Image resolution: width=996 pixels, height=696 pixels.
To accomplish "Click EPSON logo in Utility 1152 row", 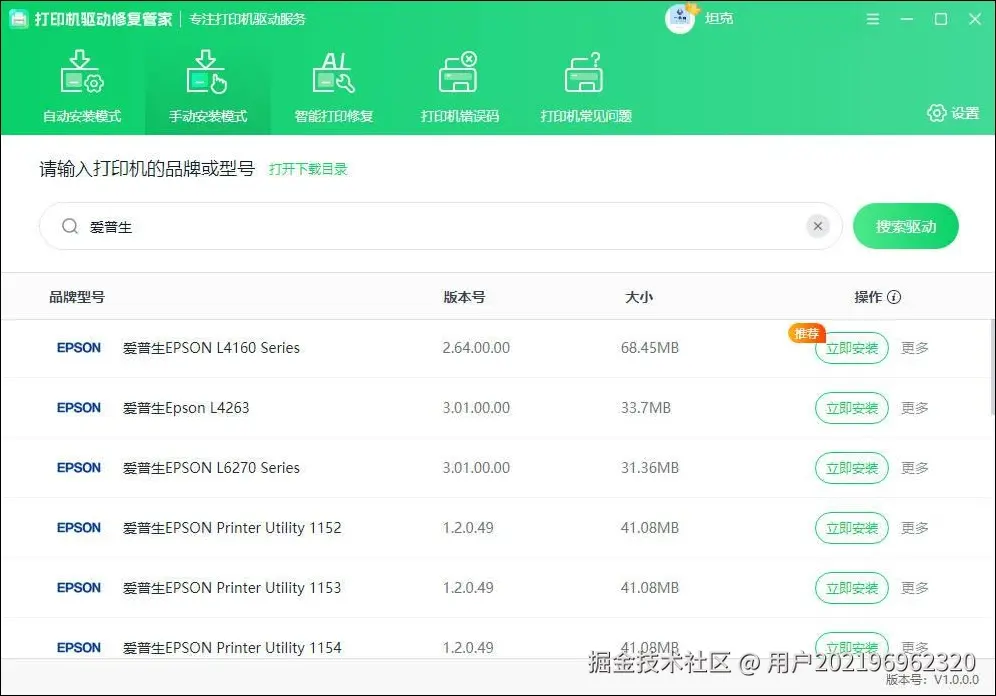I will (79, 528).
